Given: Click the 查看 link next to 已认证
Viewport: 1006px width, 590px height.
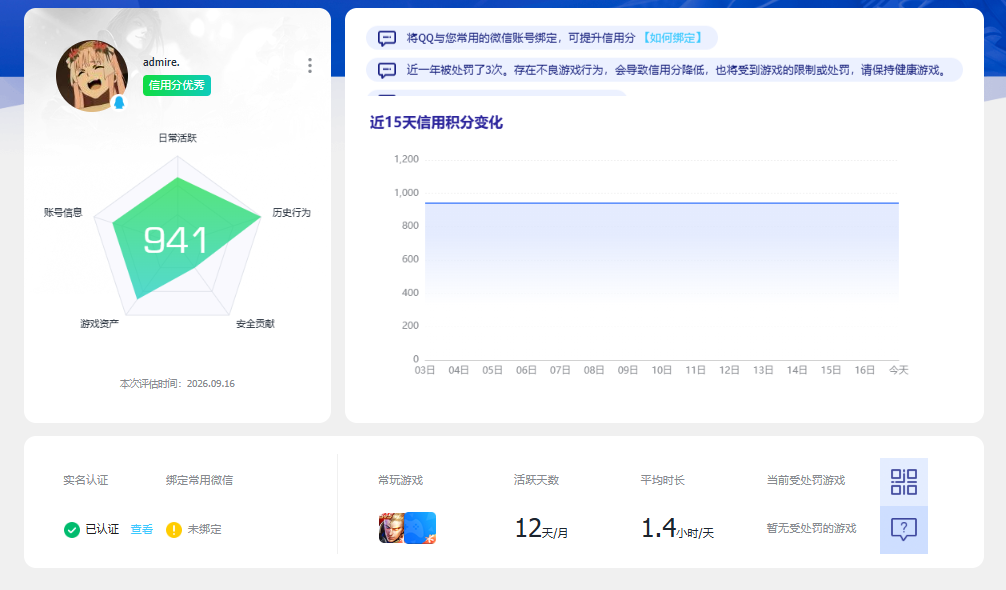Looking at the screenshot, I should [142, 529].
